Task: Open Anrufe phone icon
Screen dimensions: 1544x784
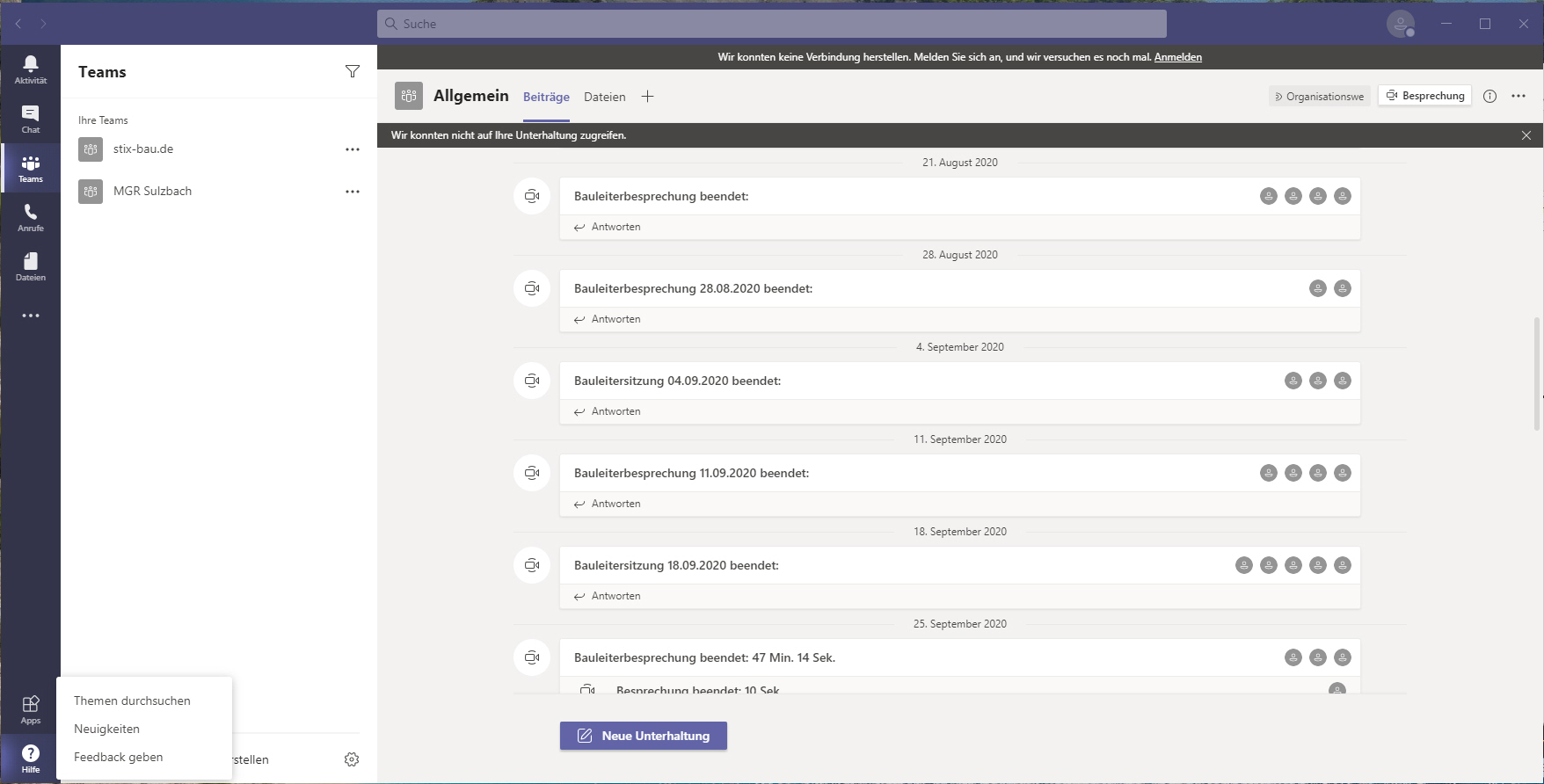Action: click(x=31, y=217)
